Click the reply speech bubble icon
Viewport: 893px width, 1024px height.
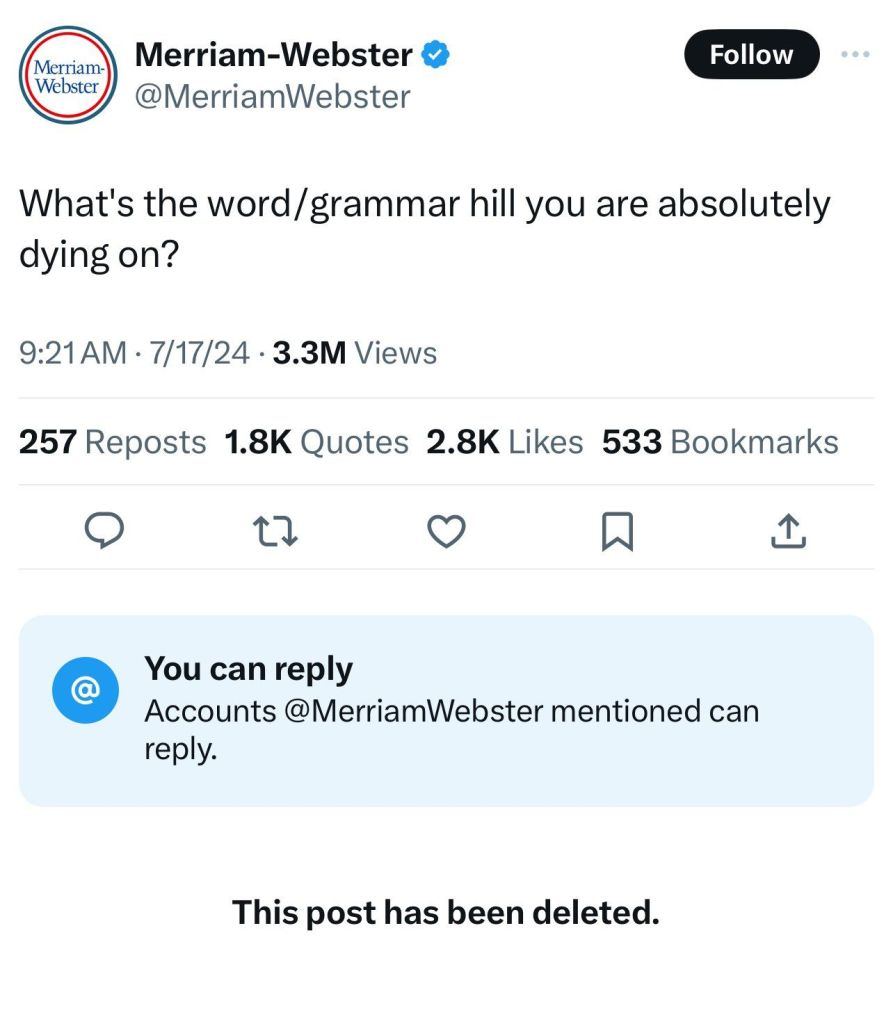coord(101,532)
